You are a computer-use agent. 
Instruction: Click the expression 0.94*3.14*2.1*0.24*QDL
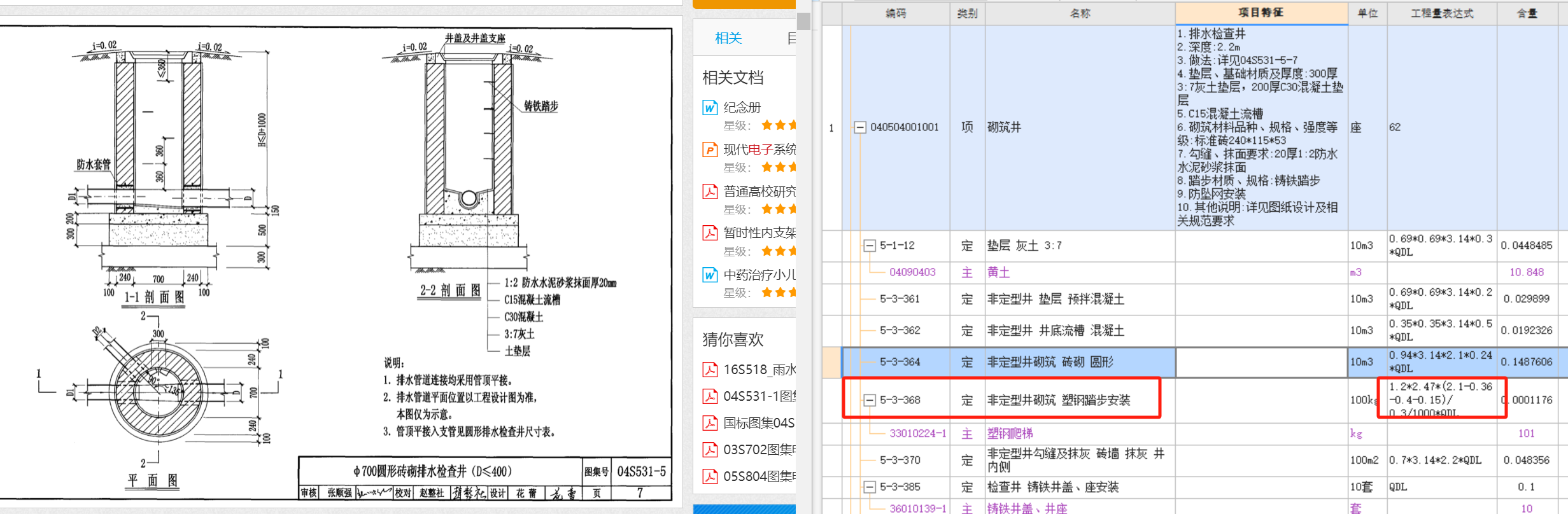click(1440, 362)
